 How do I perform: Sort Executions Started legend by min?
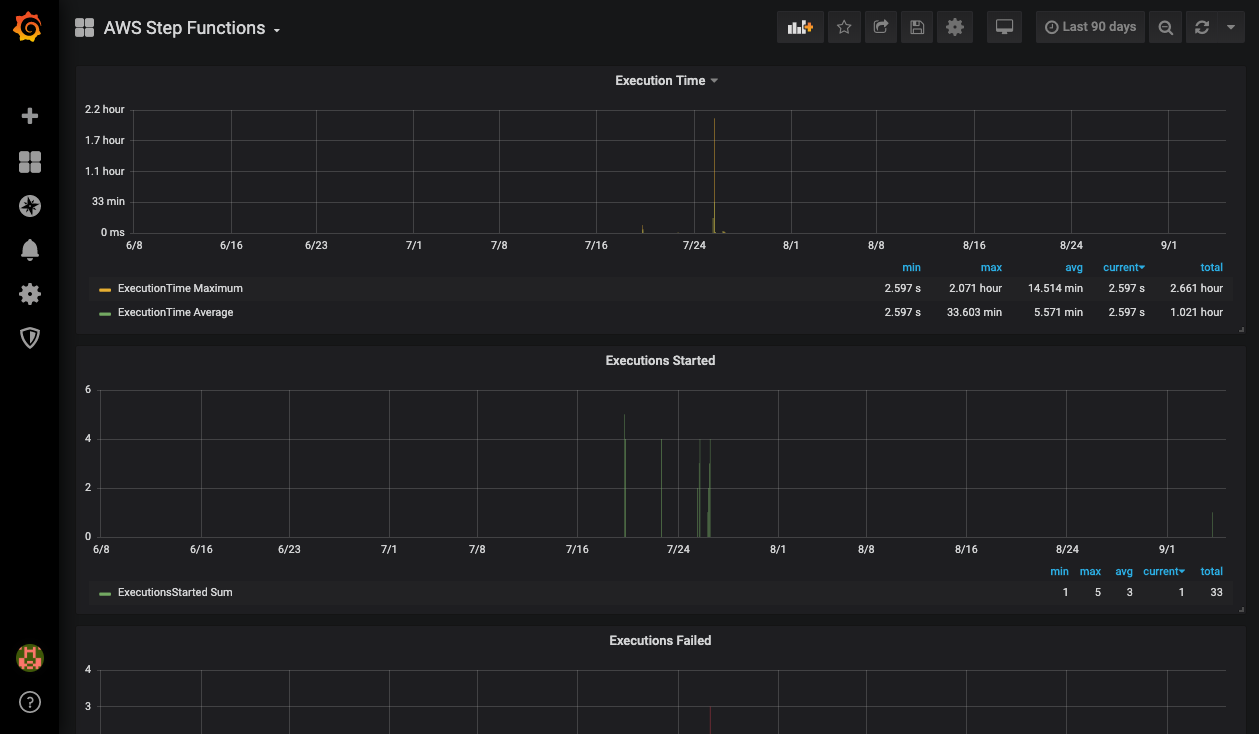pyautogui.click(x=1060, y=572)
